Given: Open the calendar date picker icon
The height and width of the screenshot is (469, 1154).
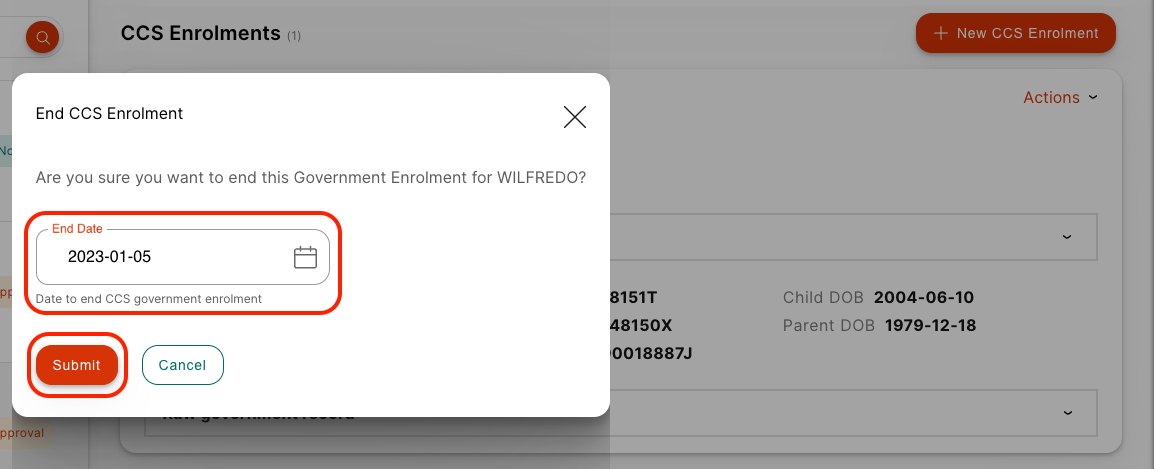Looking at the screenshot, I should pos(305,257).
